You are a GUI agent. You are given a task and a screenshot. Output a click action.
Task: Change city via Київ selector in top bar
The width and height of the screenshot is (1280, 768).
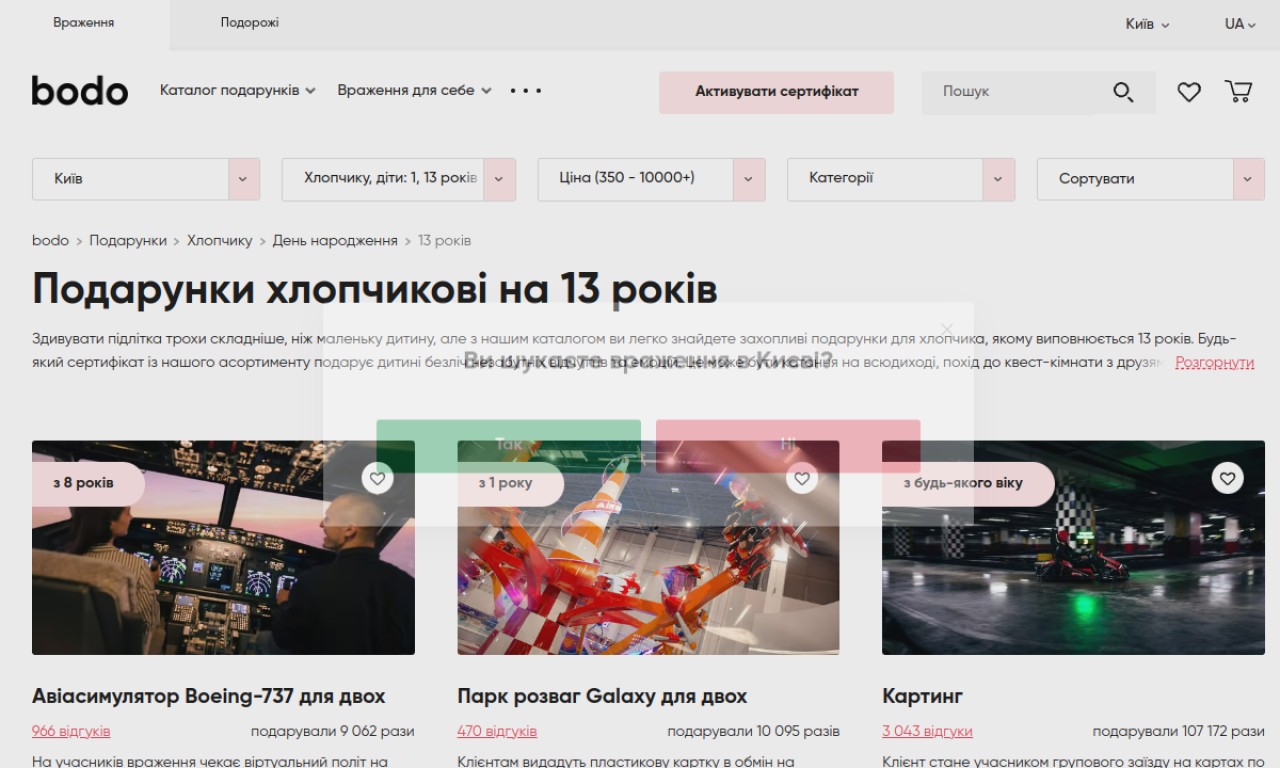[x=1147, y=24]
